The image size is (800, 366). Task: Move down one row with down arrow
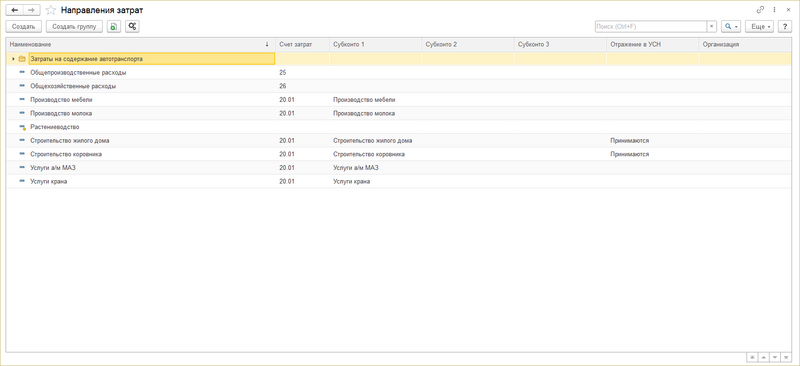pyautogui.click(x=776, y=357)
